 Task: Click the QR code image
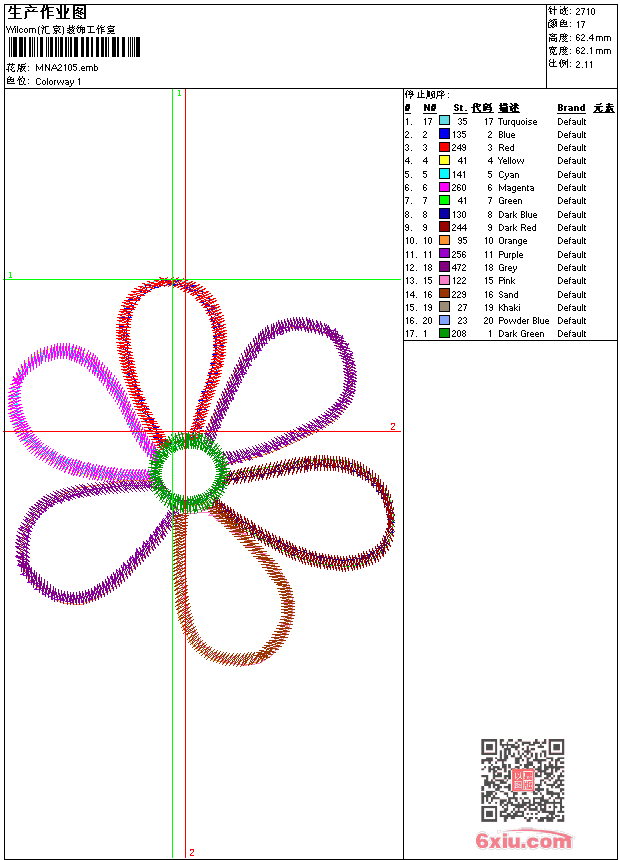point(522,780)
